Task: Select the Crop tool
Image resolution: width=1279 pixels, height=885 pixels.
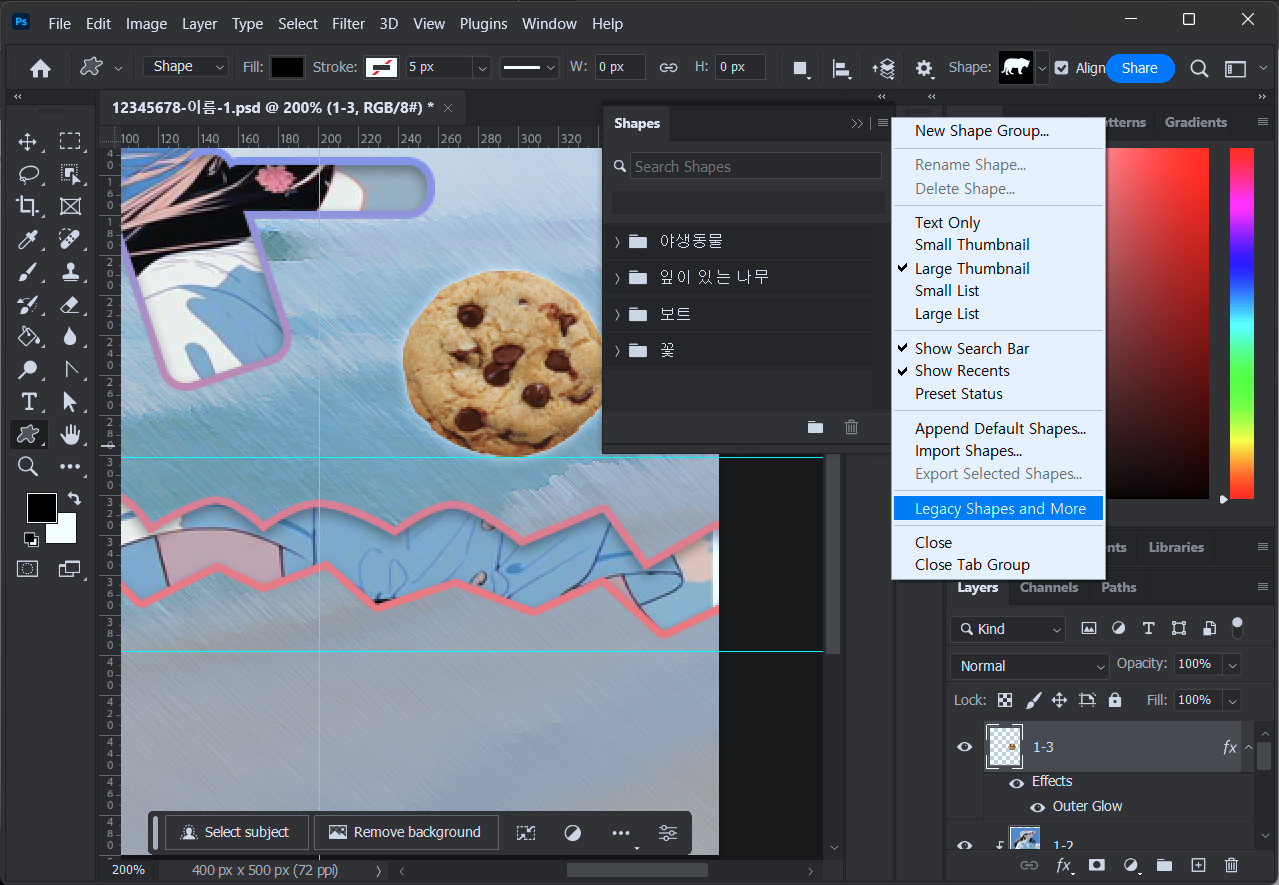Action: (28, 206)
